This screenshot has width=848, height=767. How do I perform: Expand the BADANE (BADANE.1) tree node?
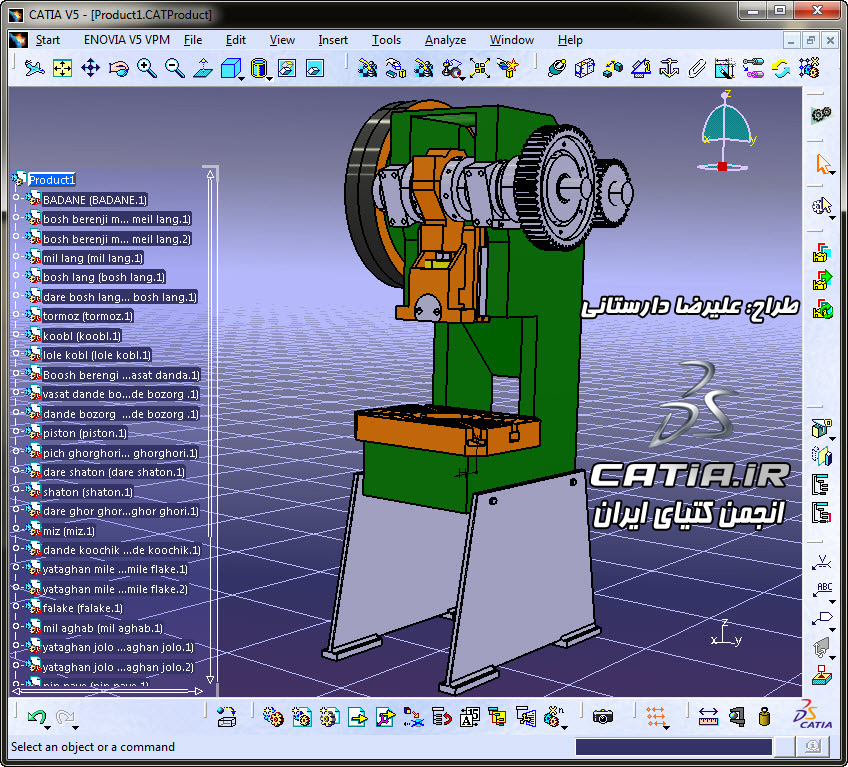coord(16,198)
